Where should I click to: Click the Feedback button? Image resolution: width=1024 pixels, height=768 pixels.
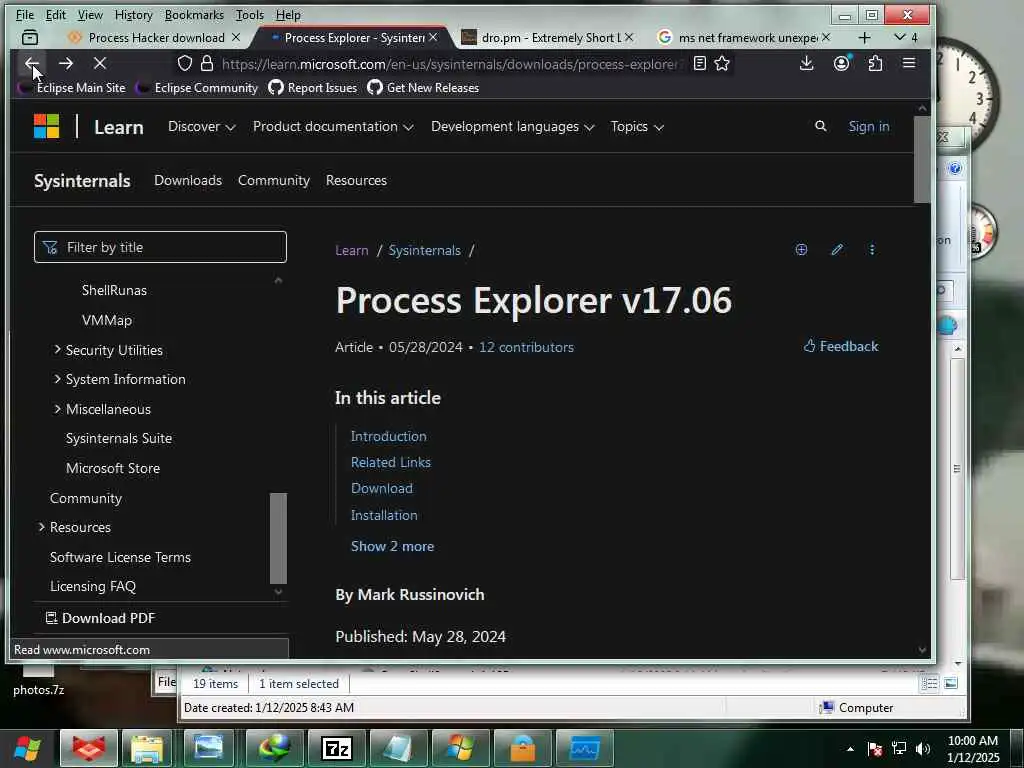(841, 346)
